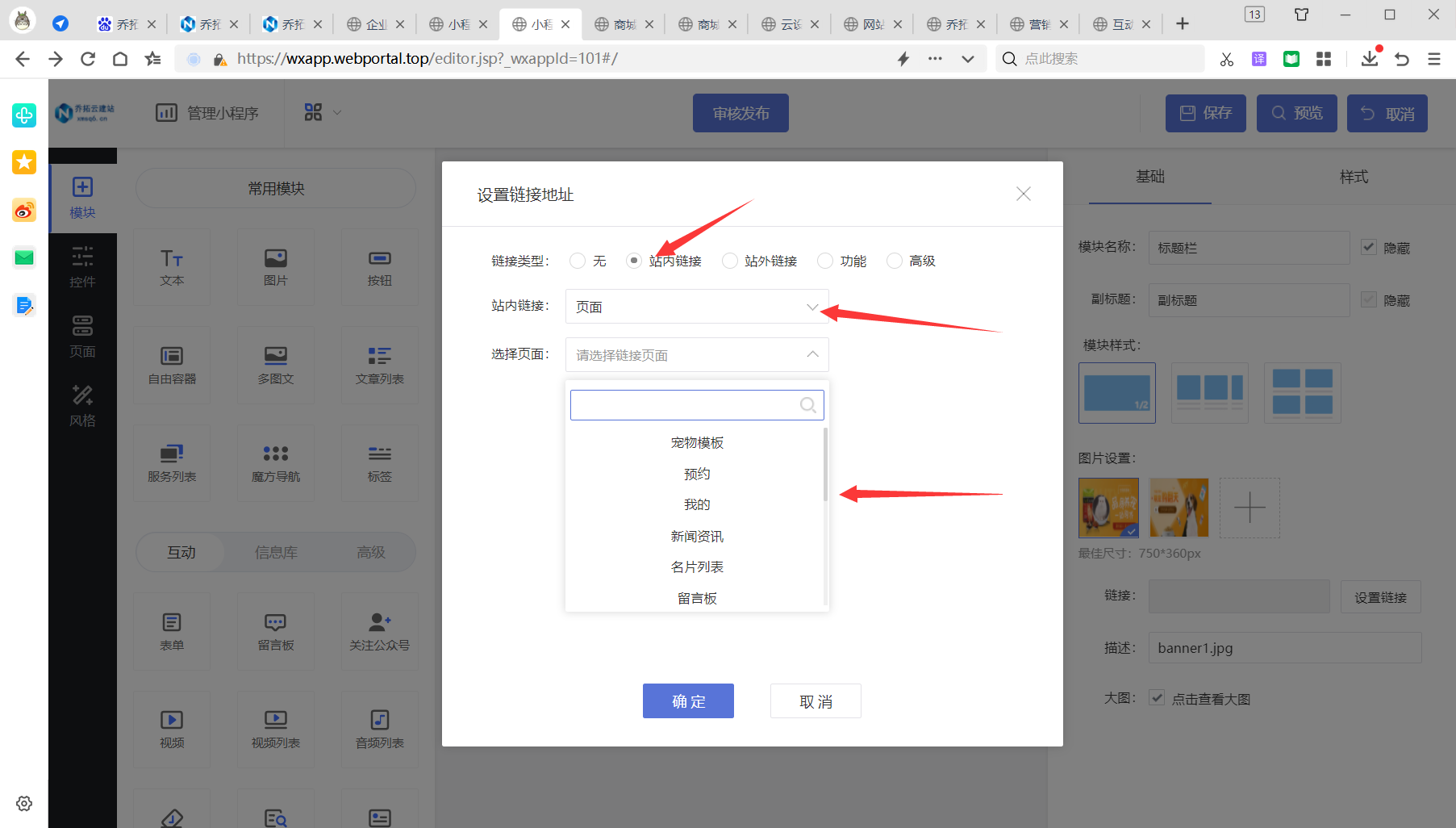Expand the apps grid dropdown in header
Viewport: 1456px width, 828px height.
tap(323, 113)
